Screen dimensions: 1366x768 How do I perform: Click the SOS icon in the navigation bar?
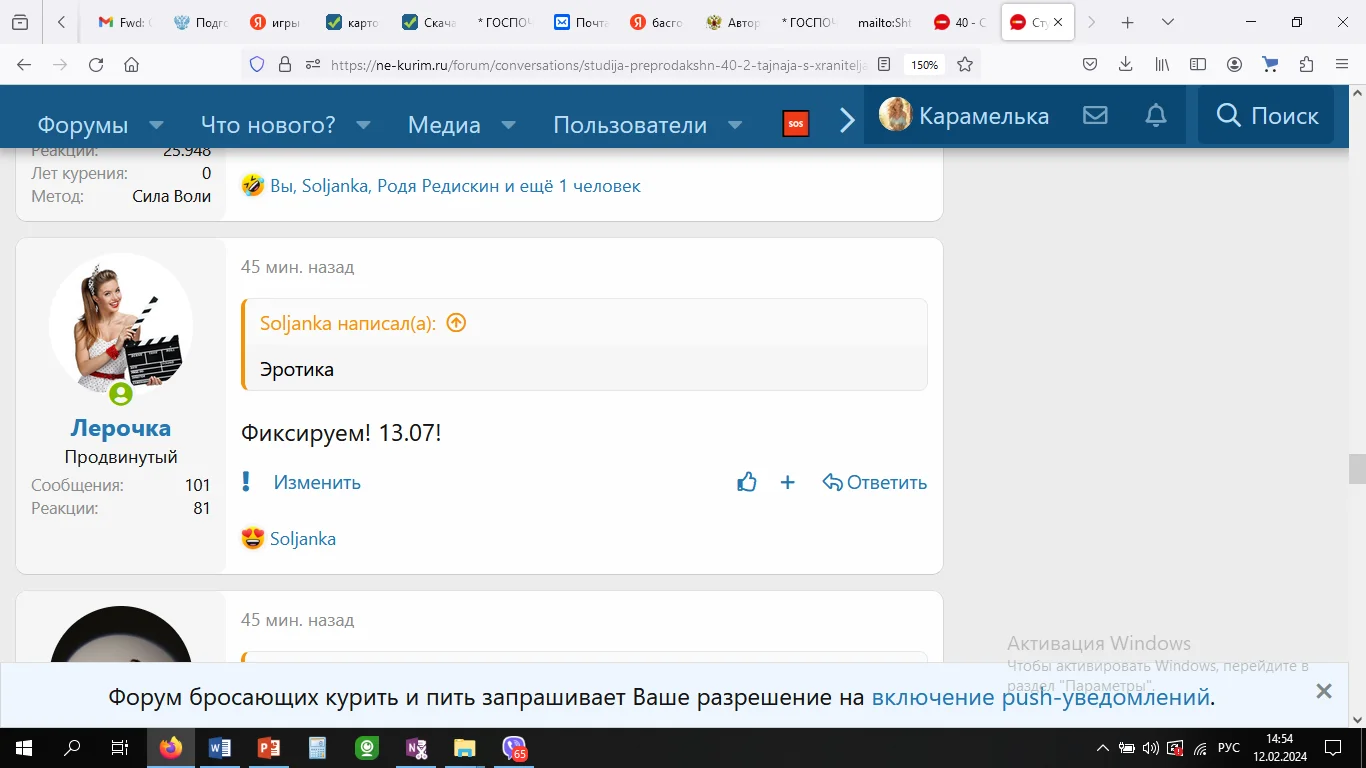796,122
